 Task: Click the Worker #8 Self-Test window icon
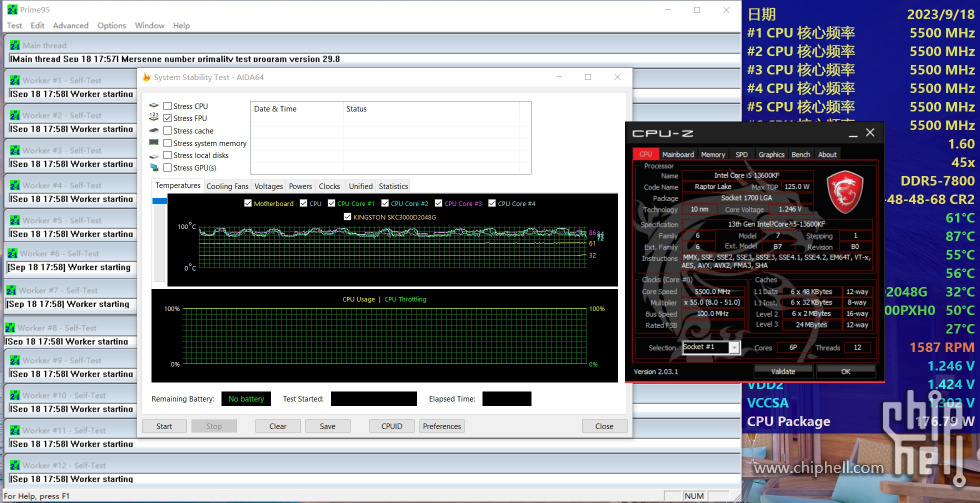(x=9, y=327)
